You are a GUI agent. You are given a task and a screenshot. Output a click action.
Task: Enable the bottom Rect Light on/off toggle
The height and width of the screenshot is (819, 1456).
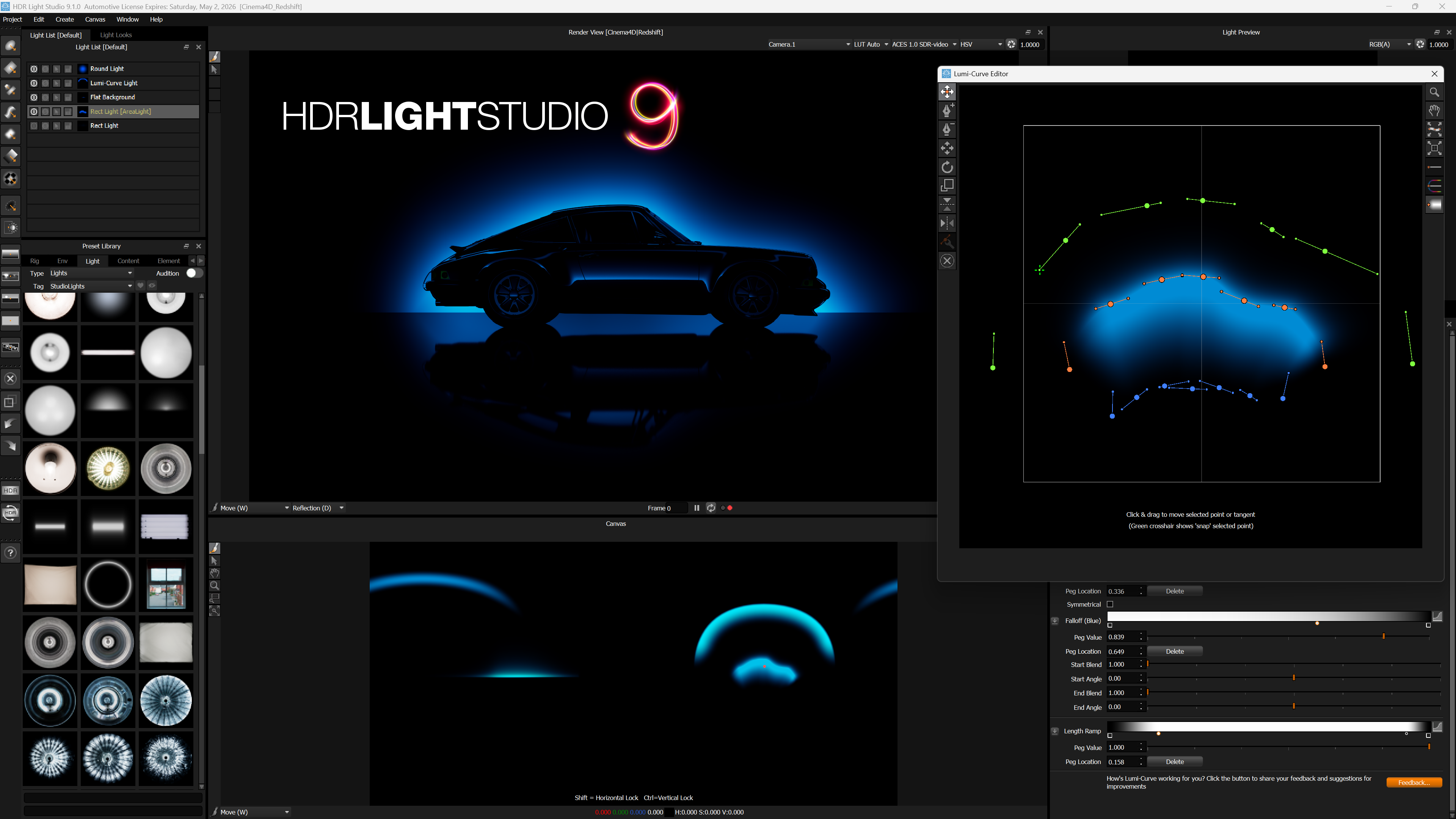[34, 126]
